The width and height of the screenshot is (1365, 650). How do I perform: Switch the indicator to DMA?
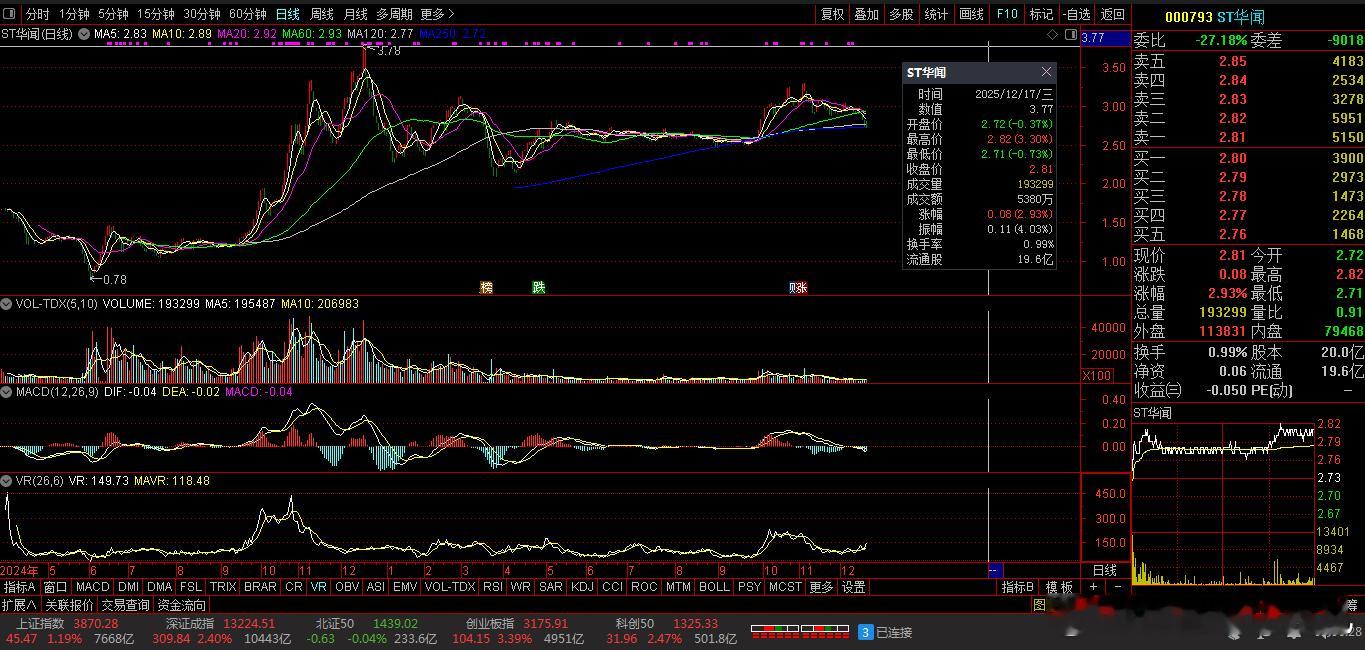pyautogui.click(x=160, y=587)
